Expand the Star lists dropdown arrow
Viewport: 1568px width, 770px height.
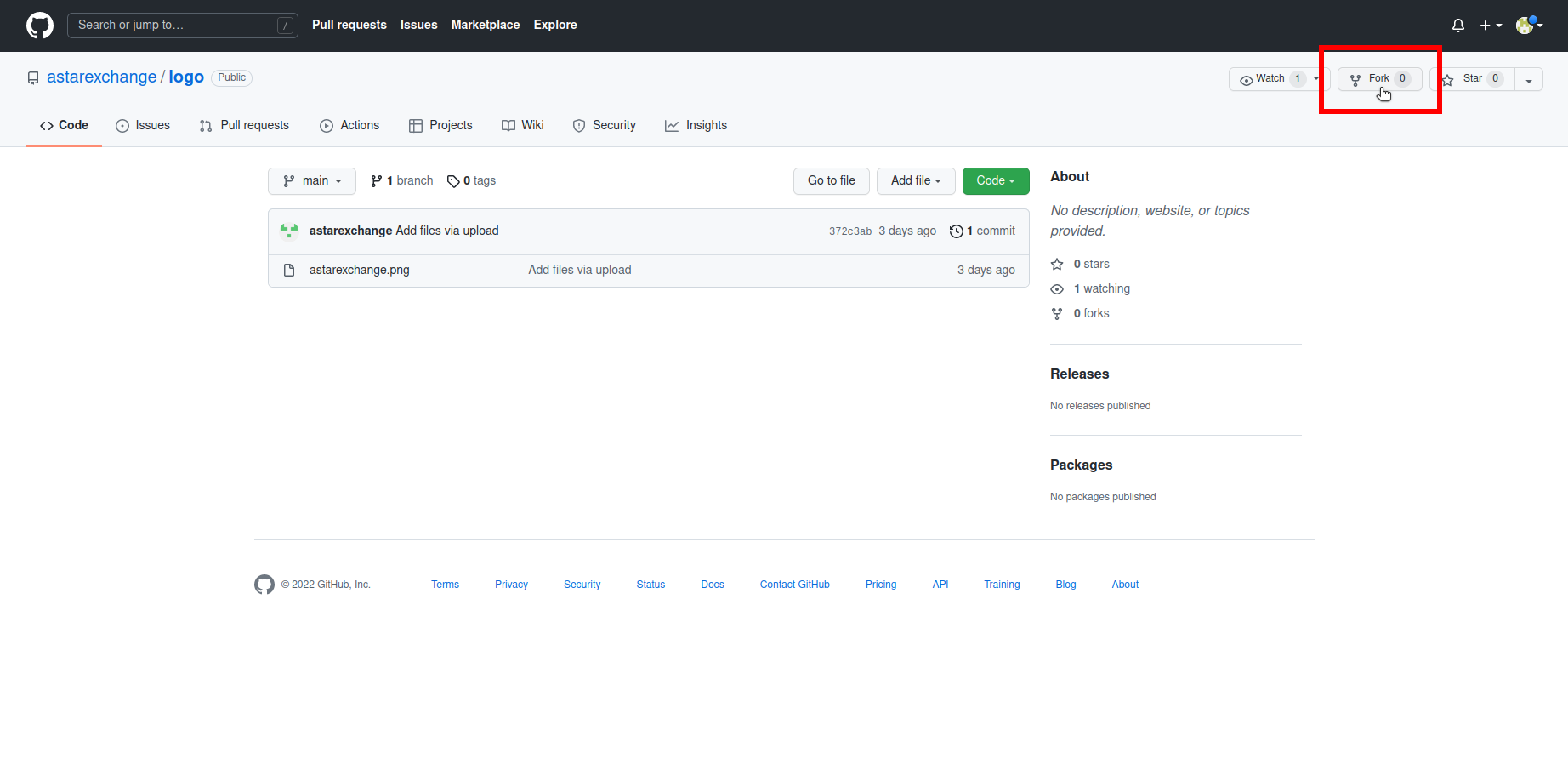click(1529, 79)
